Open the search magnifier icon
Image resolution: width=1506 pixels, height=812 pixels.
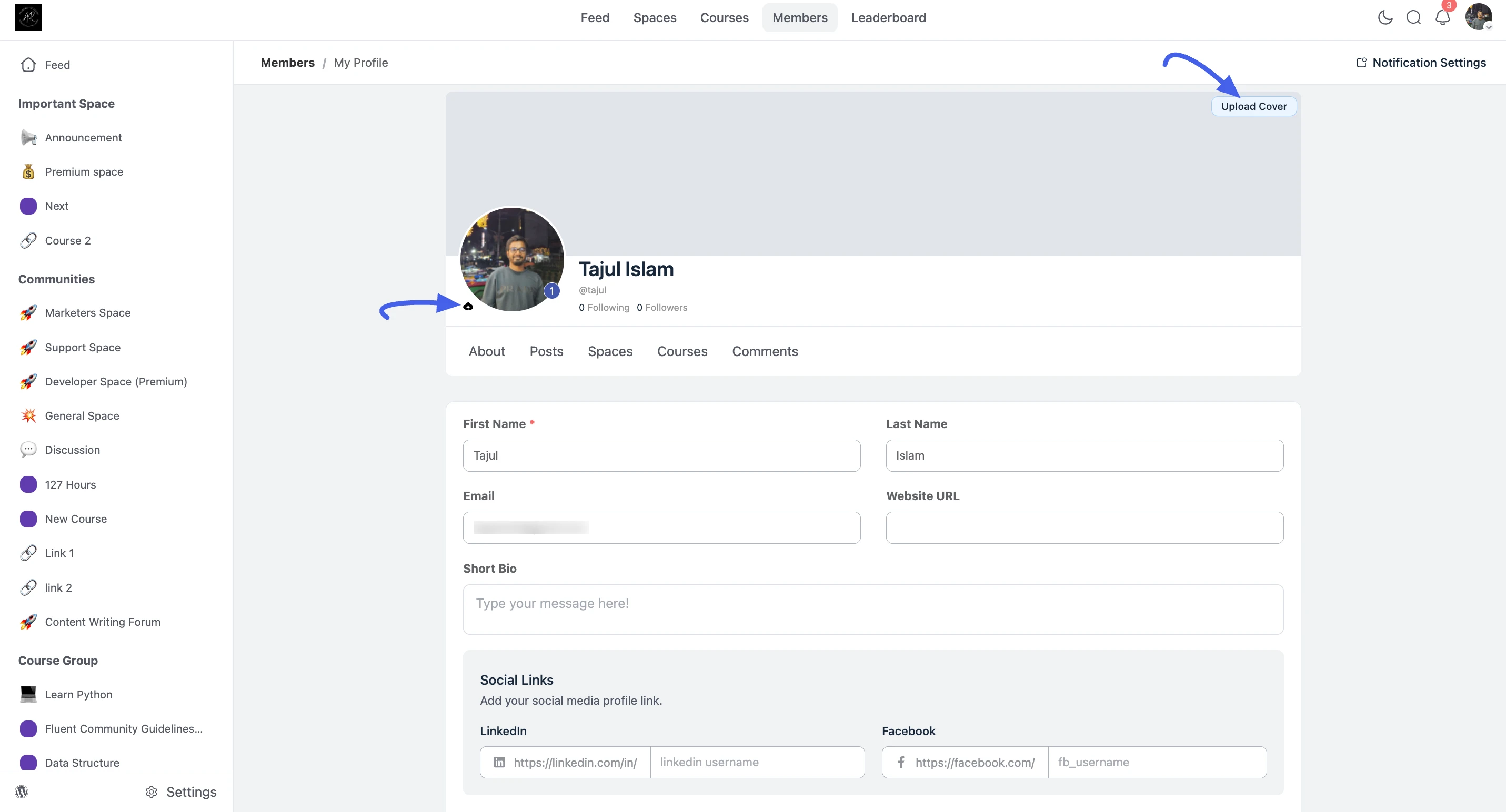[x=1413, y=17]
